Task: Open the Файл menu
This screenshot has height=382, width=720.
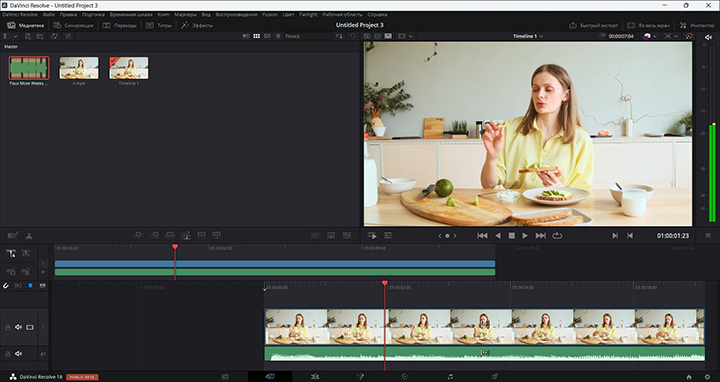Action: (x=49, y=15)
